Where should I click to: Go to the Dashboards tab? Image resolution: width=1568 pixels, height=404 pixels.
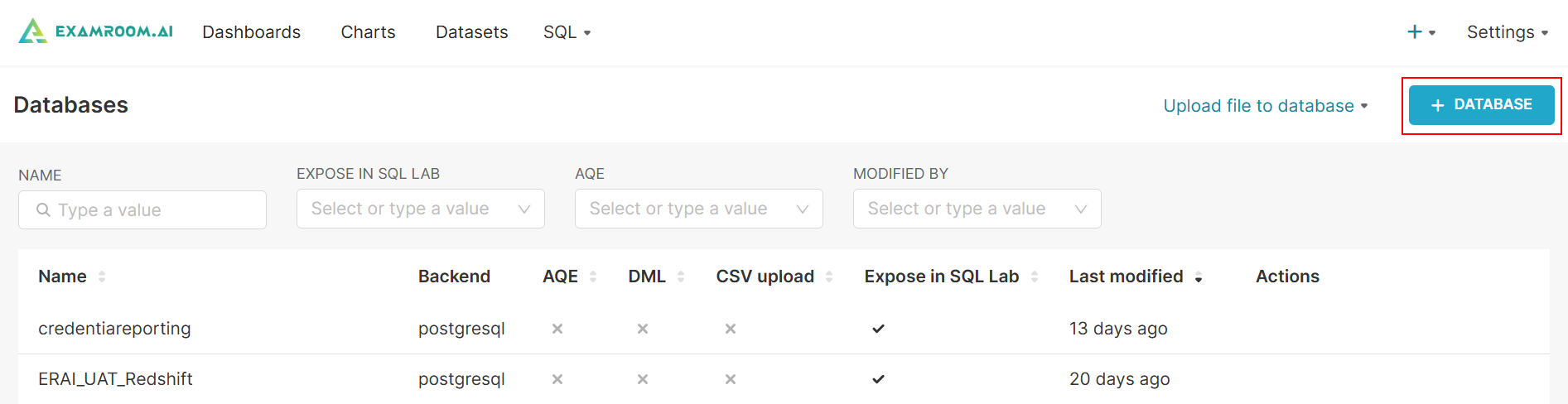click(x=251, y=32)
